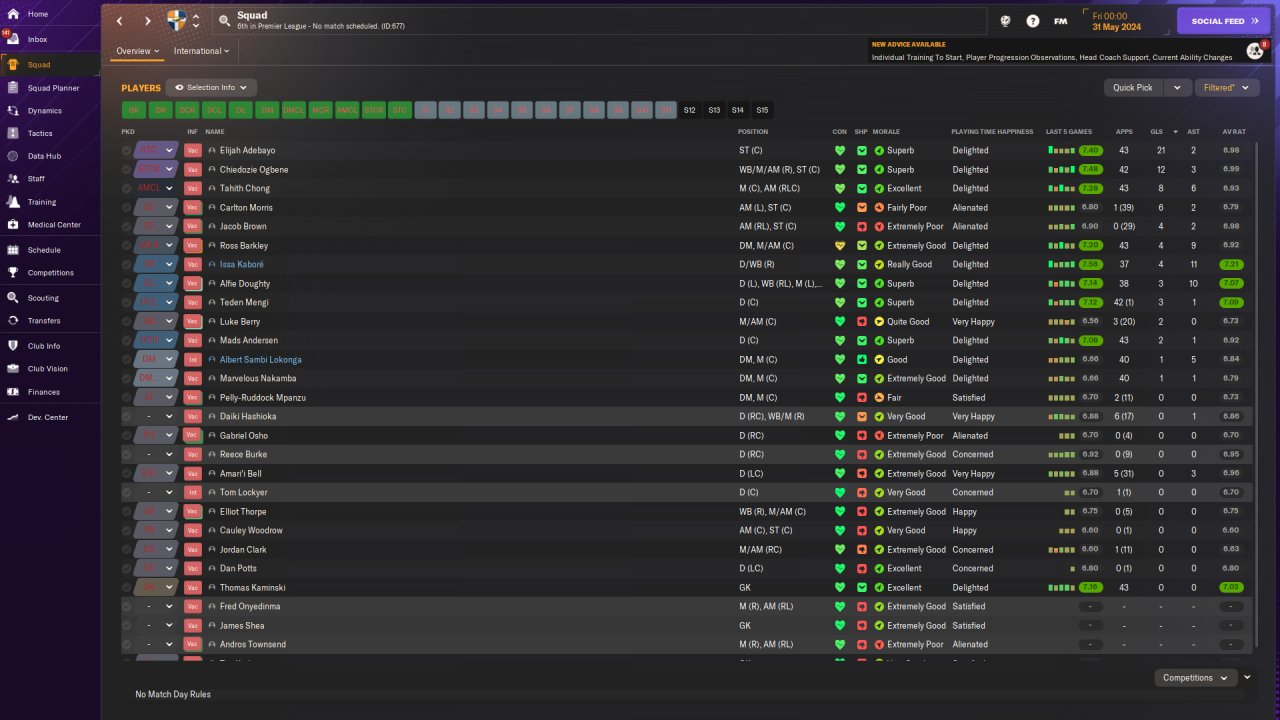The width and height of the screenshot is (1280, 720).
Task: Open the Training sidebar icon
Action: 12,202
